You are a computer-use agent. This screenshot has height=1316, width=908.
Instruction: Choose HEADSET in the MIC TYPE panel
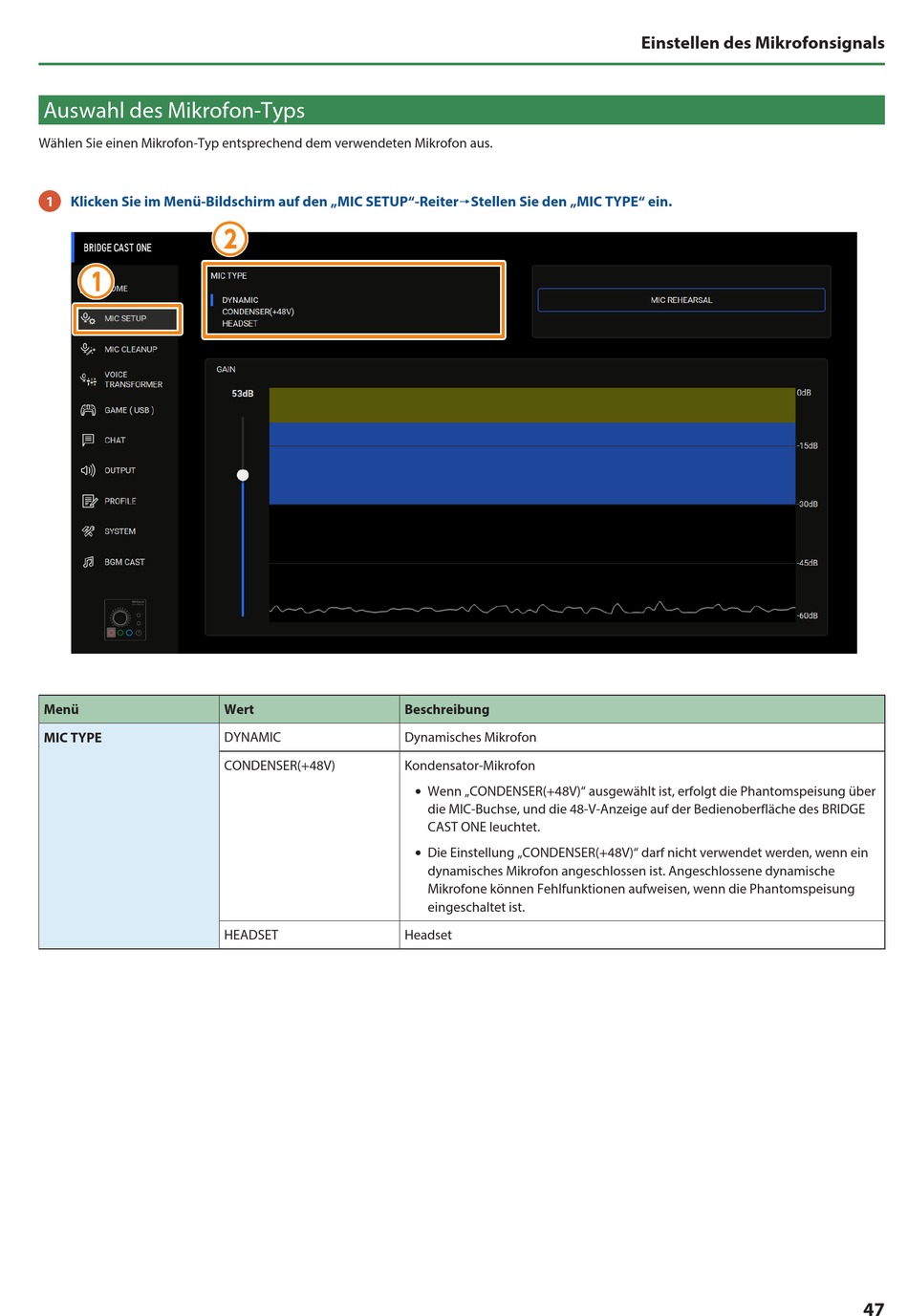pos(240,323)
